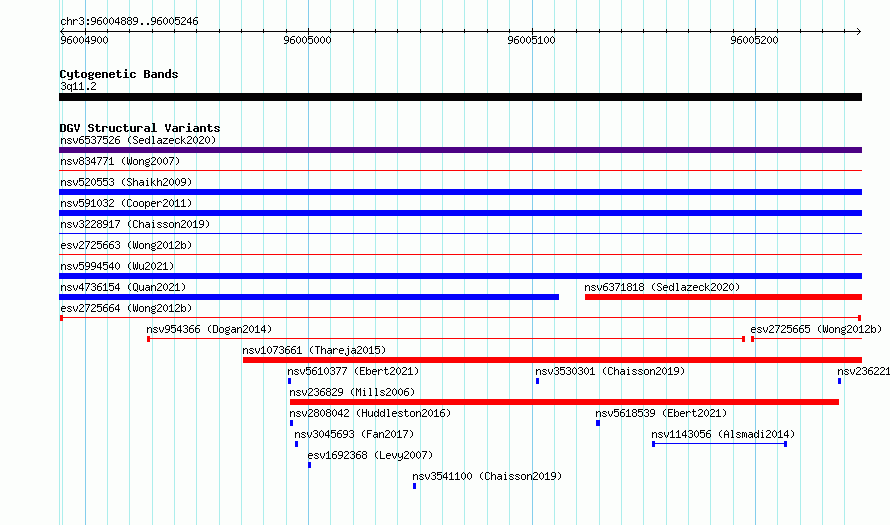Click the esv2725665 (Wong2012b) label
Screen dimensions: 890x525
click(816, 329)
